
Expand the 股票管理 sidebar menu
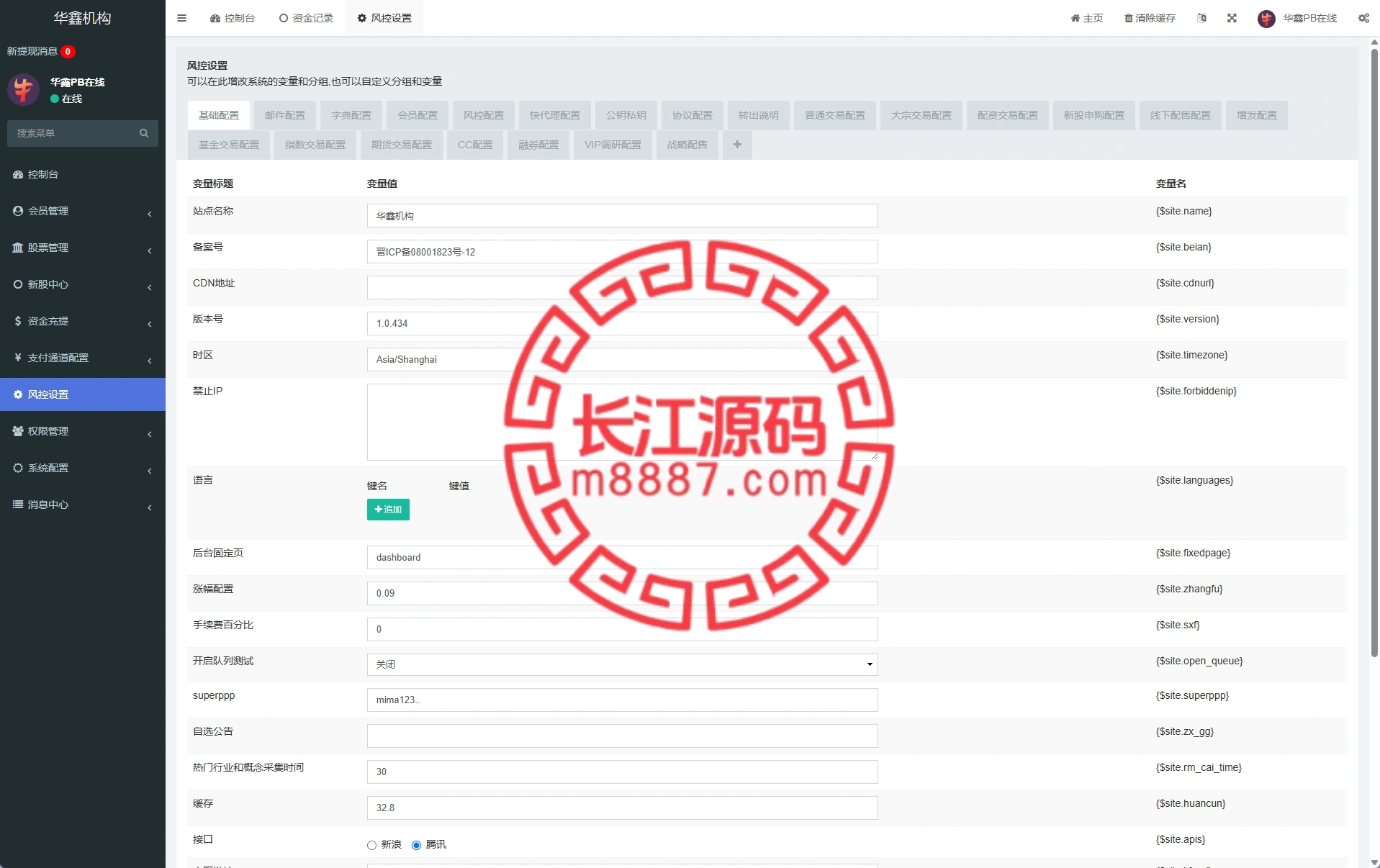[83, 248]
